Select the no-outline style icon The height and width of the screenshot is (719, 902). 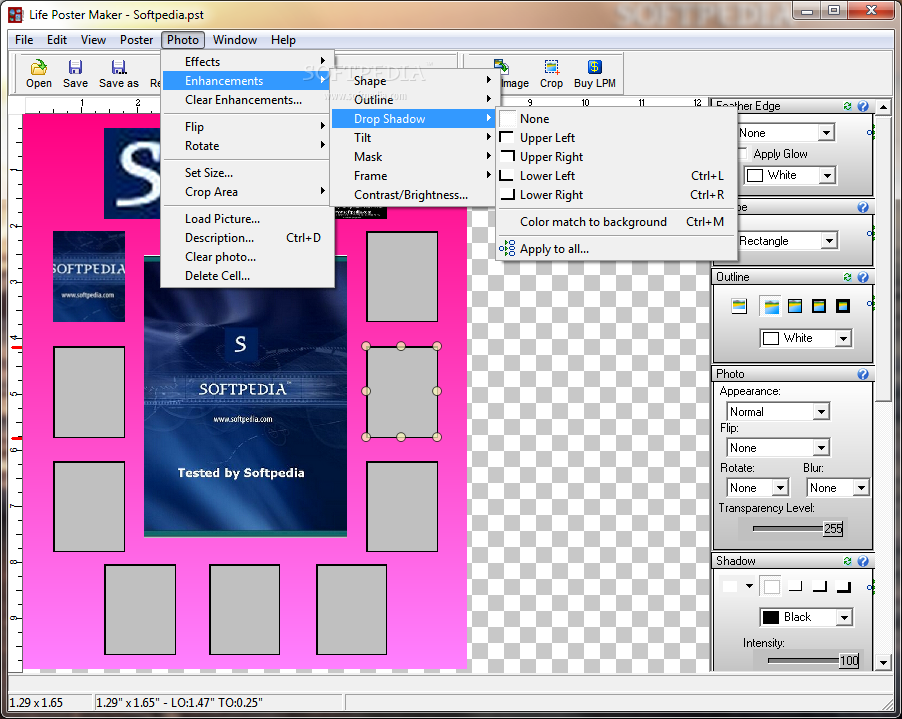click(739, 306)
